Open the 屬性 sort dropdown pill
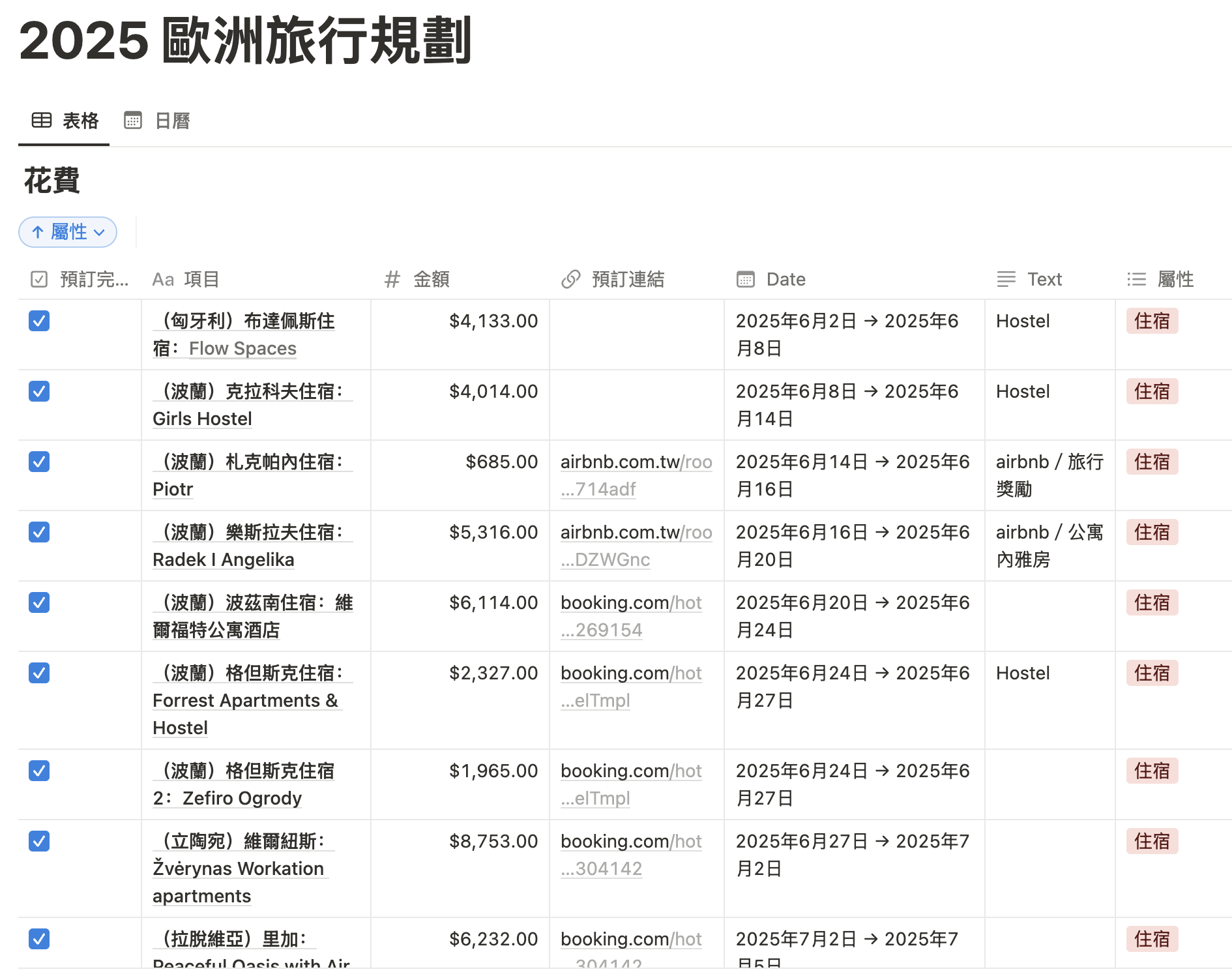The height and width of the screenshot is (978, 1232). pyautogui.click(x=68, y=232)
